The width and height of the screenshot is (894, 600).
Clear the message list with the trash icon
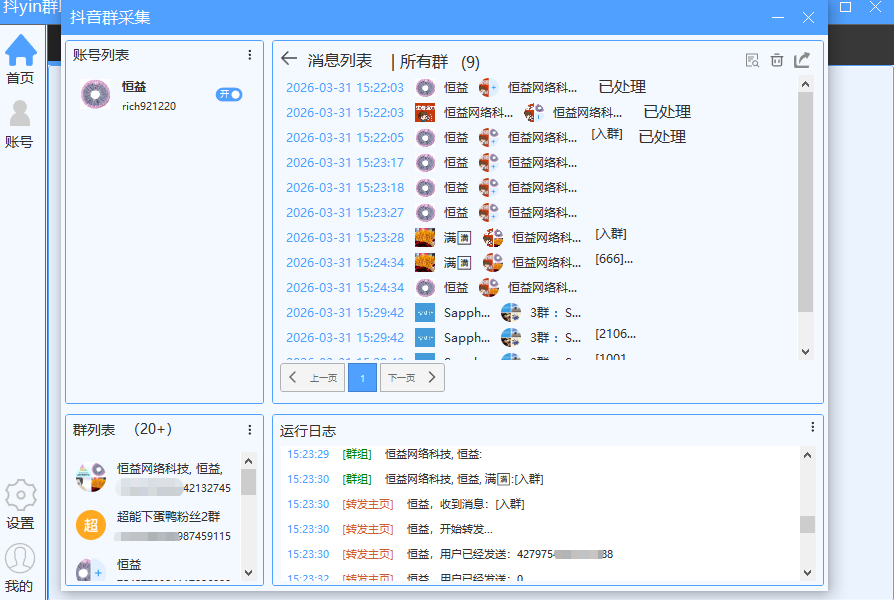(x=777, y=60)
